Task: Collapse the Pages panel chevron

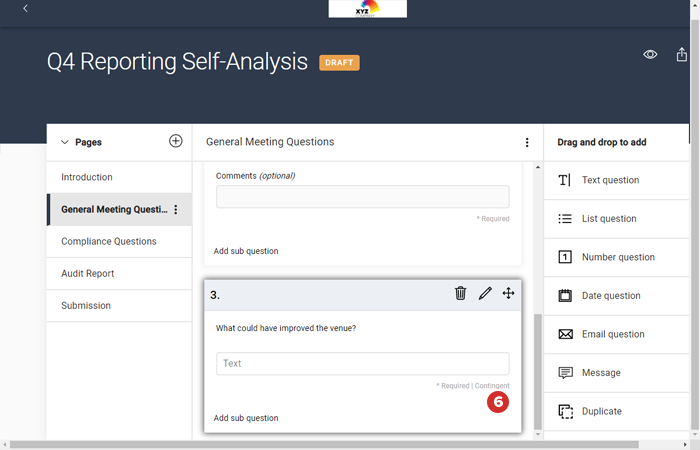Action: coord(65,143)
